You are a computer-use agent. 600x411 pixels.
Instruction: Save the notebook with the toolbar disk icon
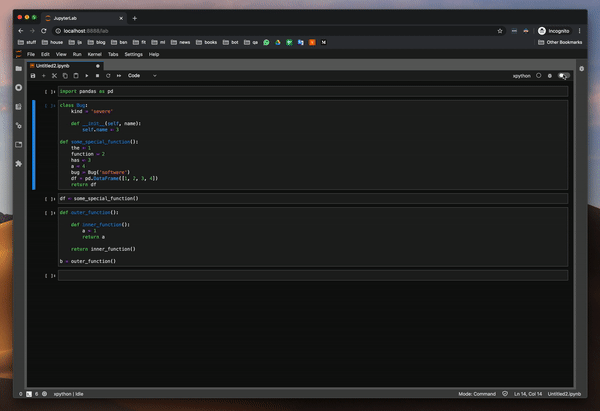[33, 76]
